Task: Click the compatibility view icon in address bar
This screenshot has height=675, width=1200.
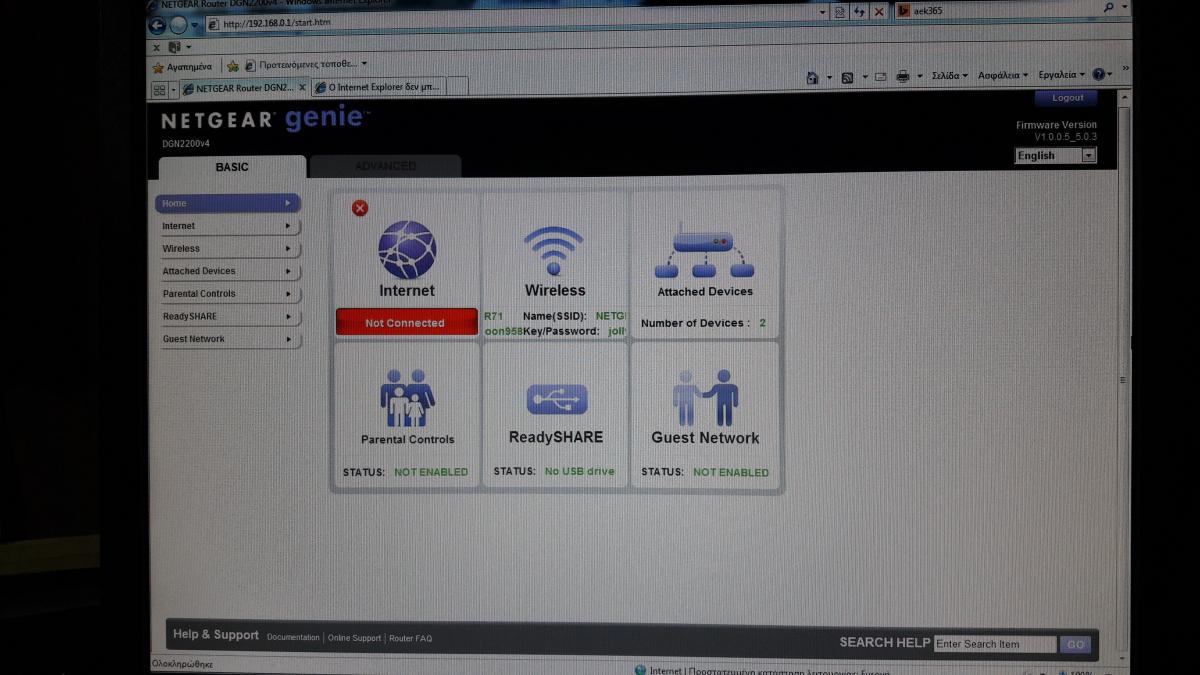Action: click(839, 11)
